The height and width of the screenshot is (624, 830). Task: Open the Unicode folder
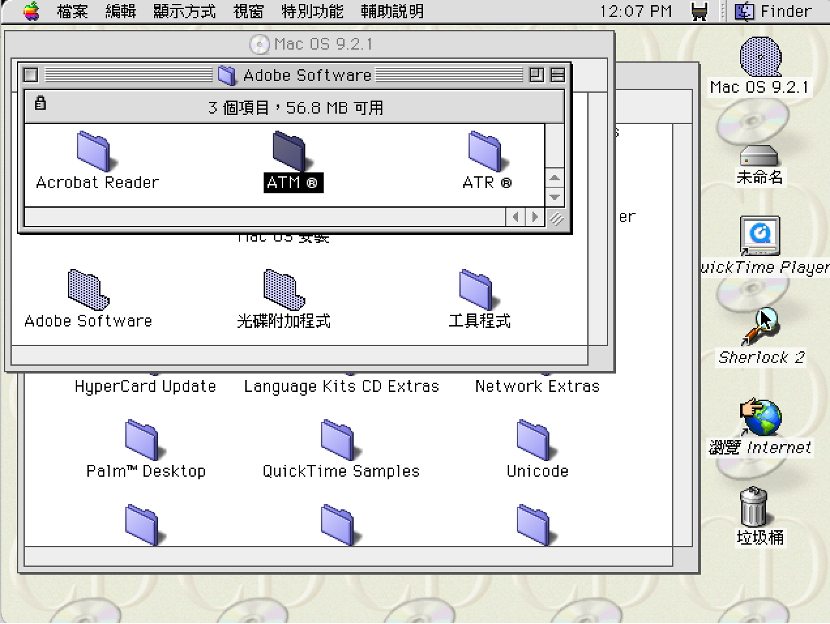(x=535, y=440)
